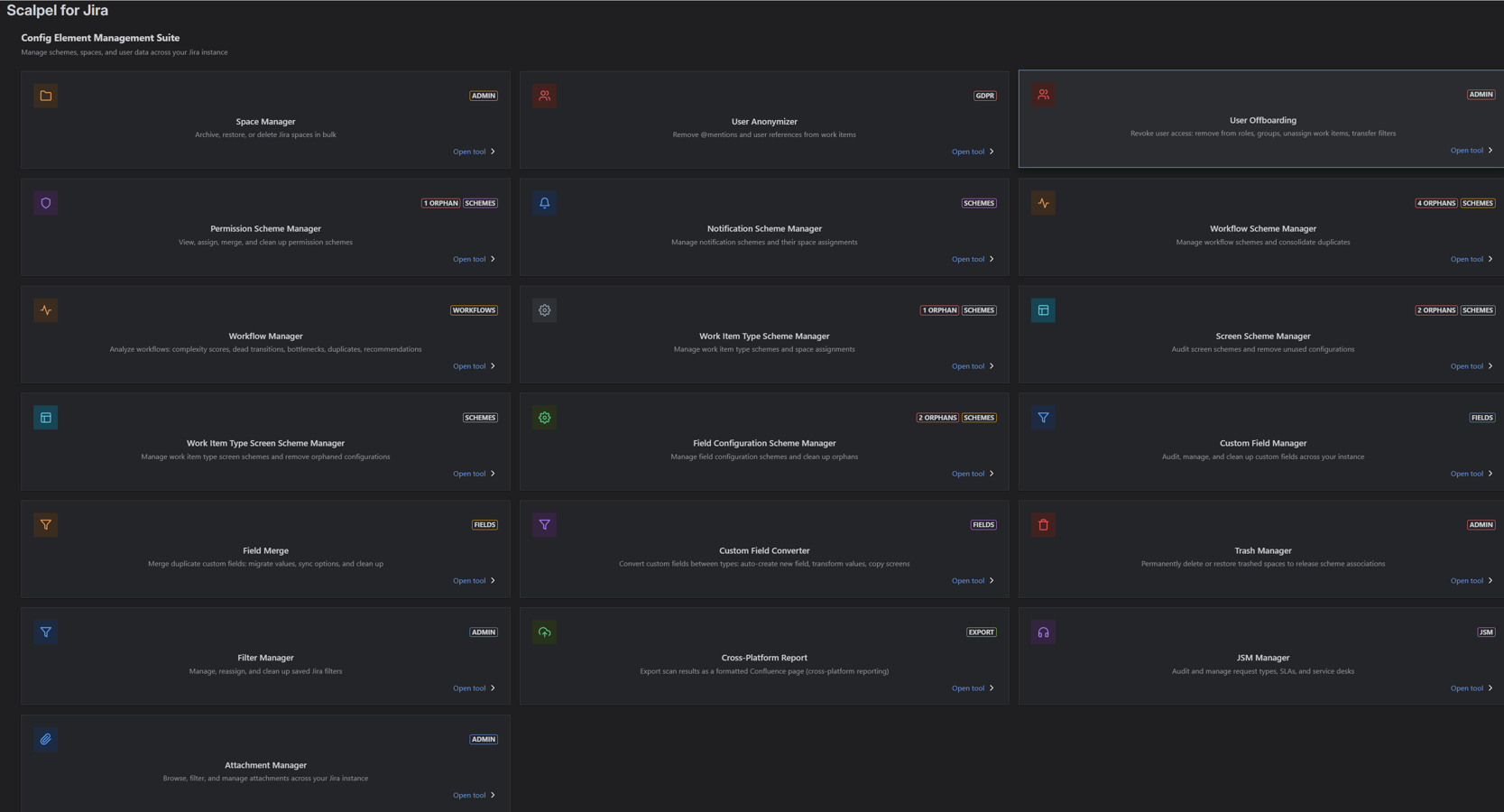Click the 1 ORPHAN badge on Work Item Type Scheme Manager
The height and width of the screenshot is (812, 1504).
point(939,310)
